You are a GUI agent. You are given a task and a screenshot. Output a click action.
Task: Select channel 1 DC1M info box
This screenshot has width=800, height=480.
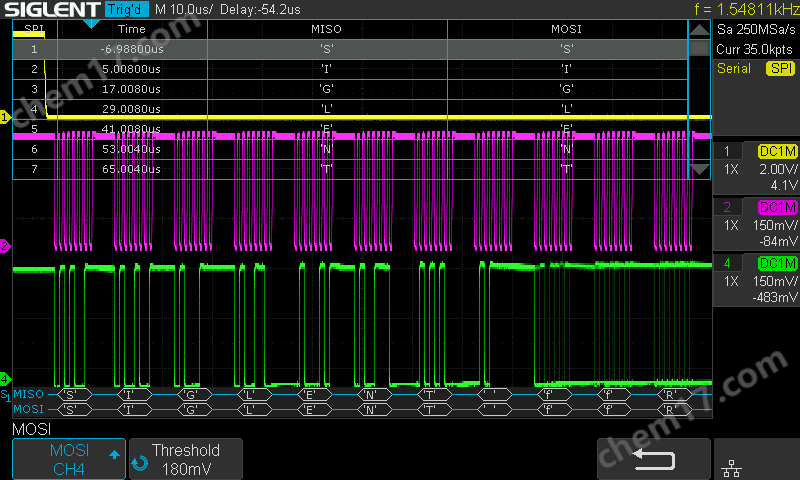pyautogui.click(x=756, y=168)
